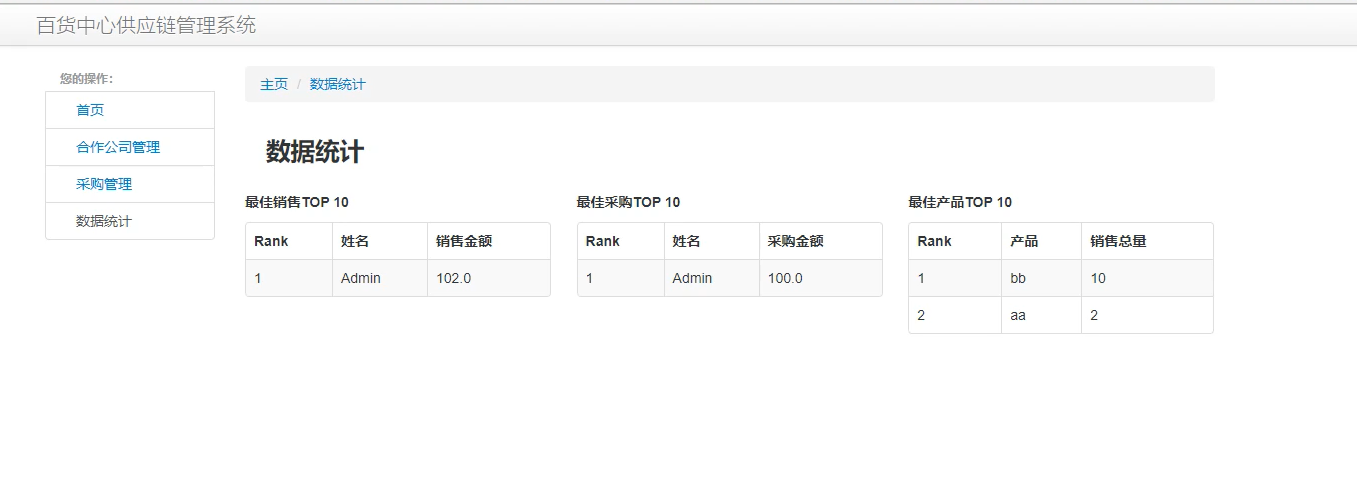The height and width of the screenshot is (482, 1357).
Task: Click the 数据统计 breadcrumb link
Action: [338, 84]
